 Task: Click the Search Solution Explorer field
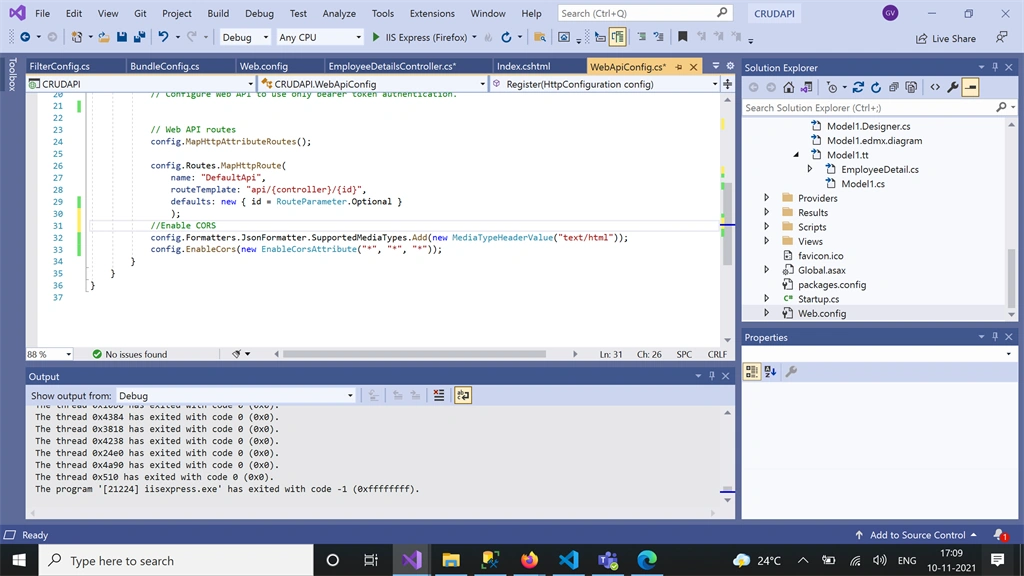869,108
